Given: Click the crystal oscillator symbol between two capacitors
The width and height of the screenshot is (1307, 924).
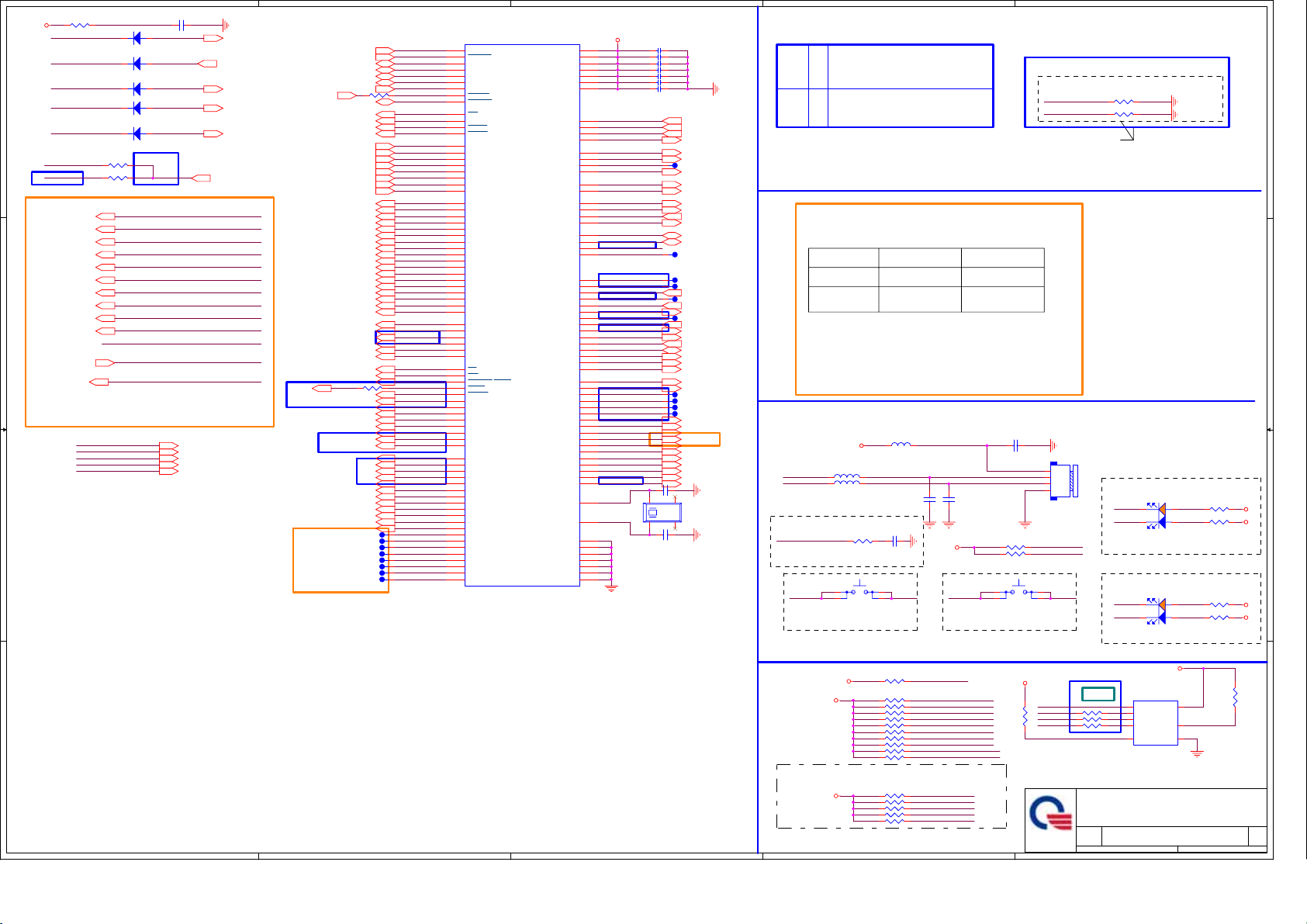Looking at the screenshot, I should coord(662,512).
